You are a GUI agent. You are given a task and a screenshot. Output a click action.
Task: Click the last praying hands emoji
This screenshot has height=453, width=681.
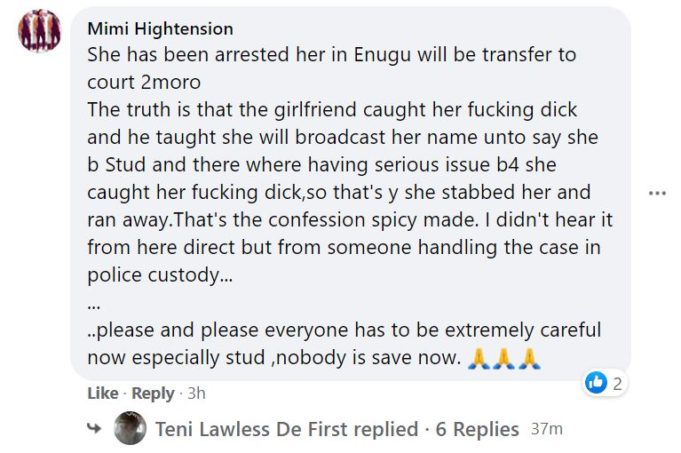click(x=529, y=359)
